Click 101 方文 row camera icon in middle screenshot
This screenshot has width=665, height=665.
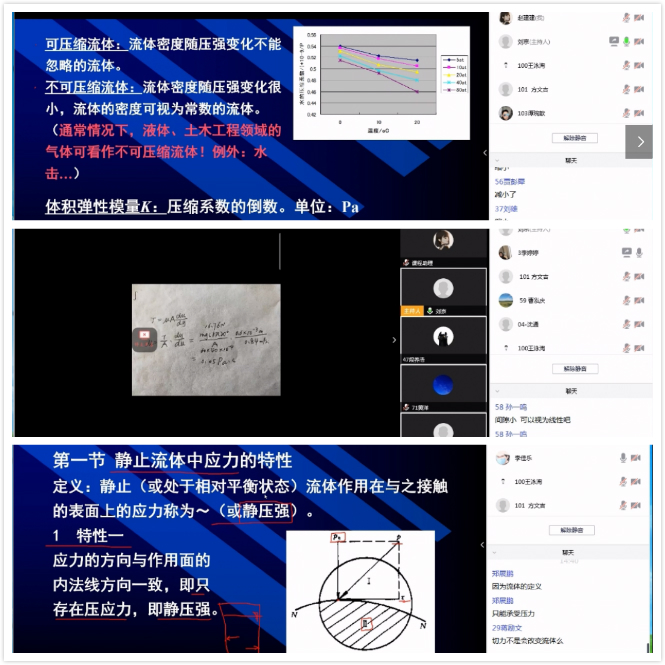pos(639,277)
